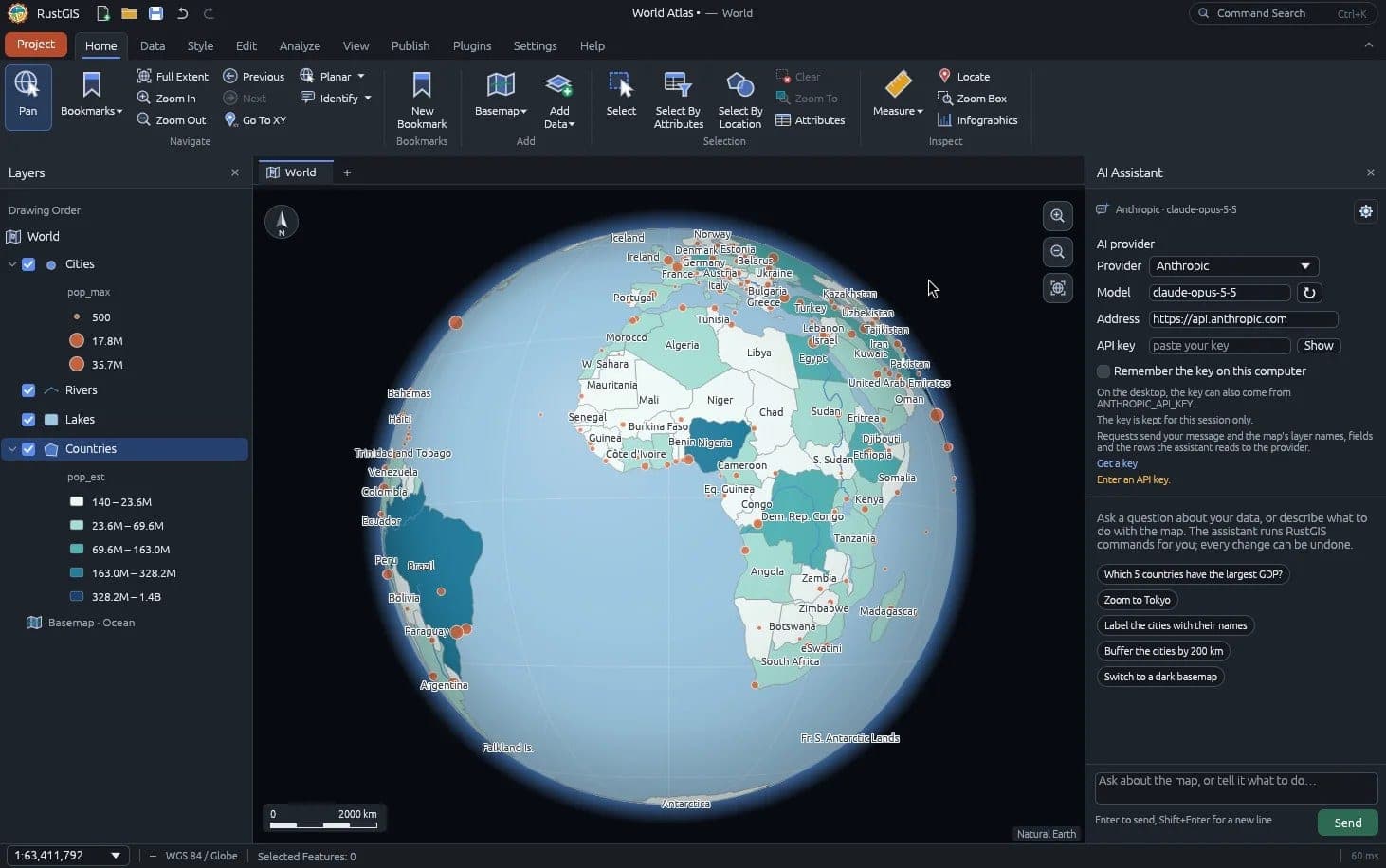The height and width of the screenshot is (868, 1386).
Task: Save the project from the title bar
Action: point(156,13)
